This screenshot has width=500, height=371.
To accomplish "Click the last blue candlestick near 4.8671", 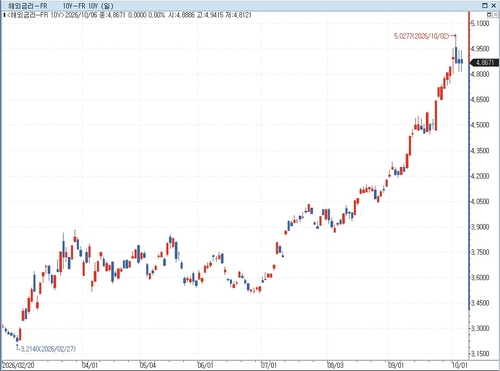I will pyautogui.click(x=461, y=61).
